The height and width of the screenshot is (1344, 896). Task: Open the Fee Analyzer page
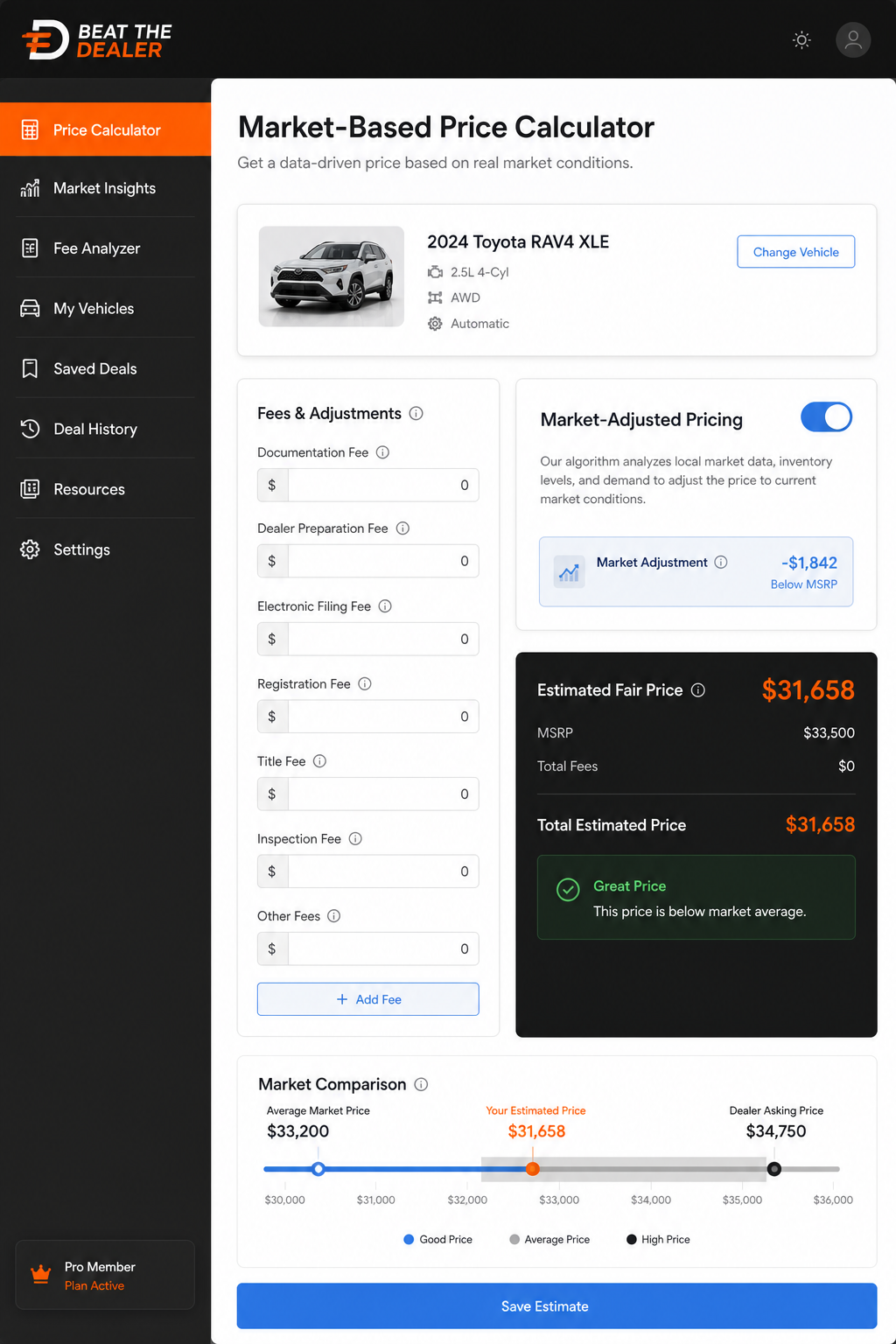click(105, 248)
